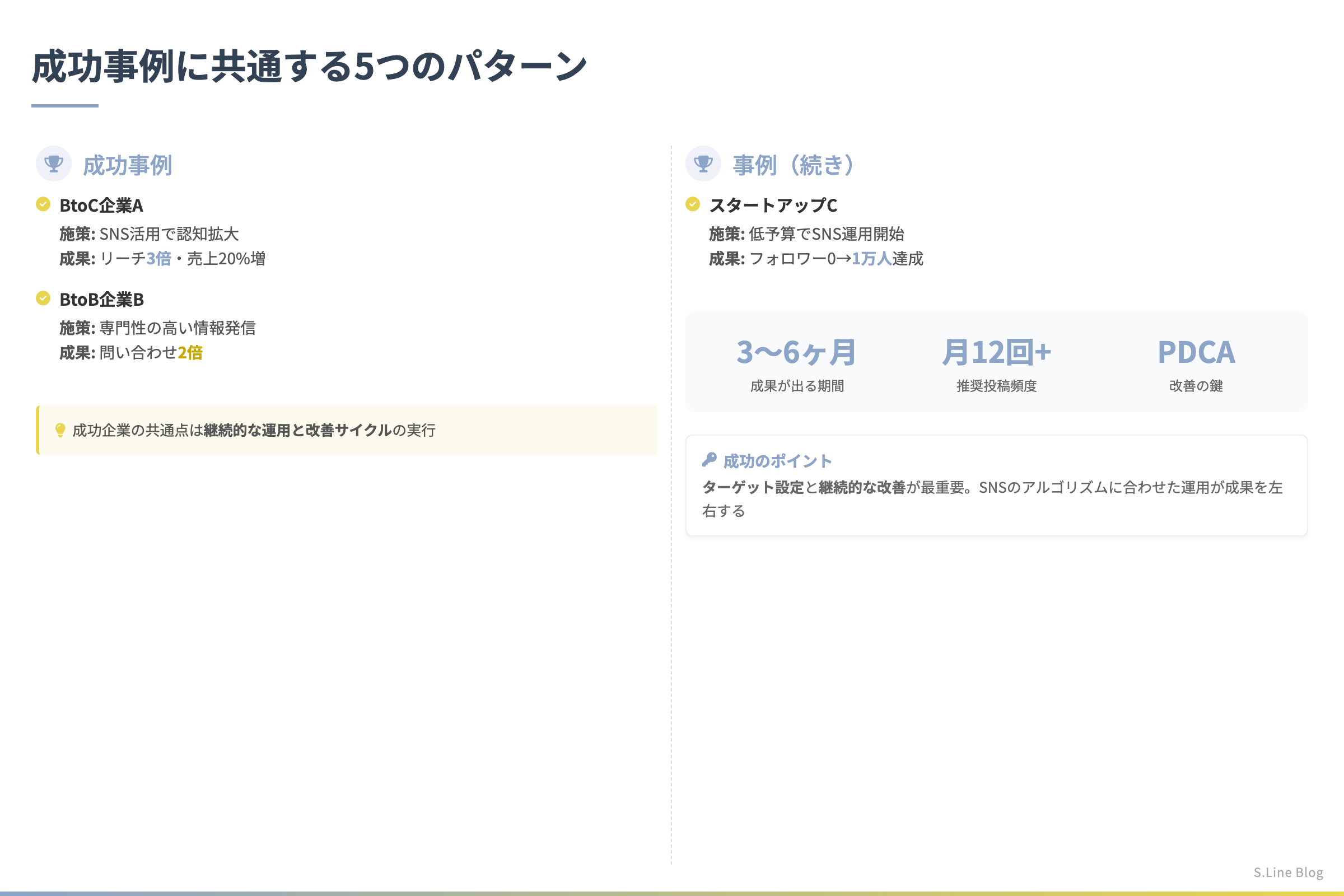Select the slide title 成功事例に共通する5つのパターン
Viewport: 1344px width, 896px height.
(x=309, y=66)
